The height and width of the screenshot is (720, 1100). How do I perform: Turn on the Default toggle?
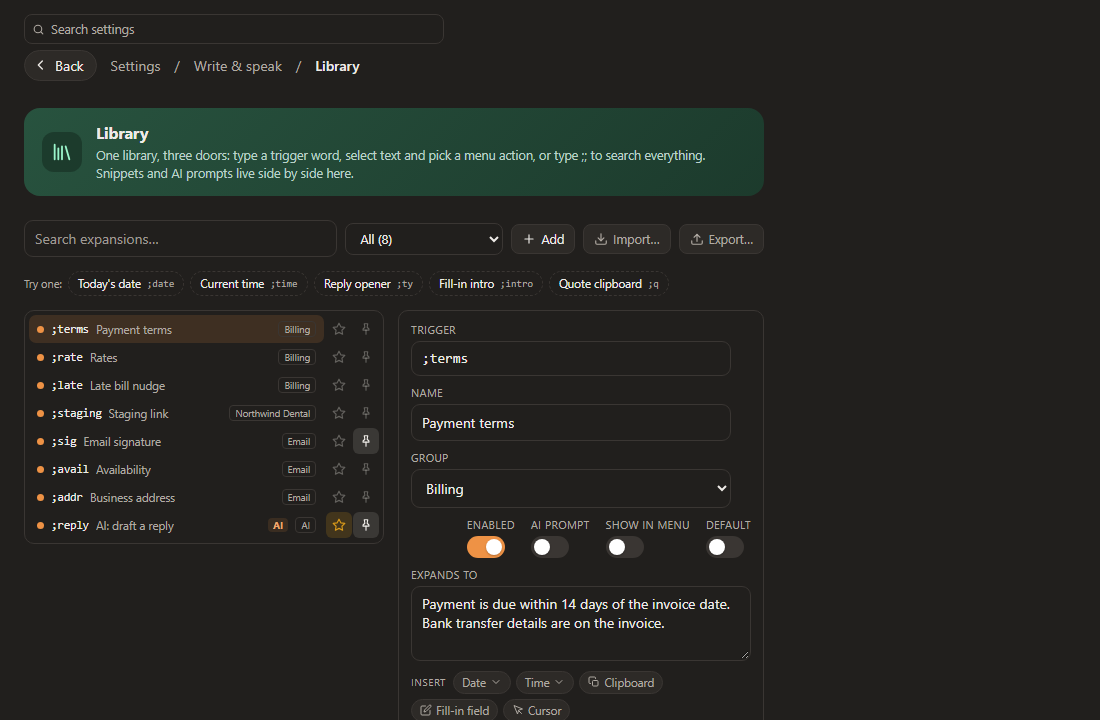point(725,547)
